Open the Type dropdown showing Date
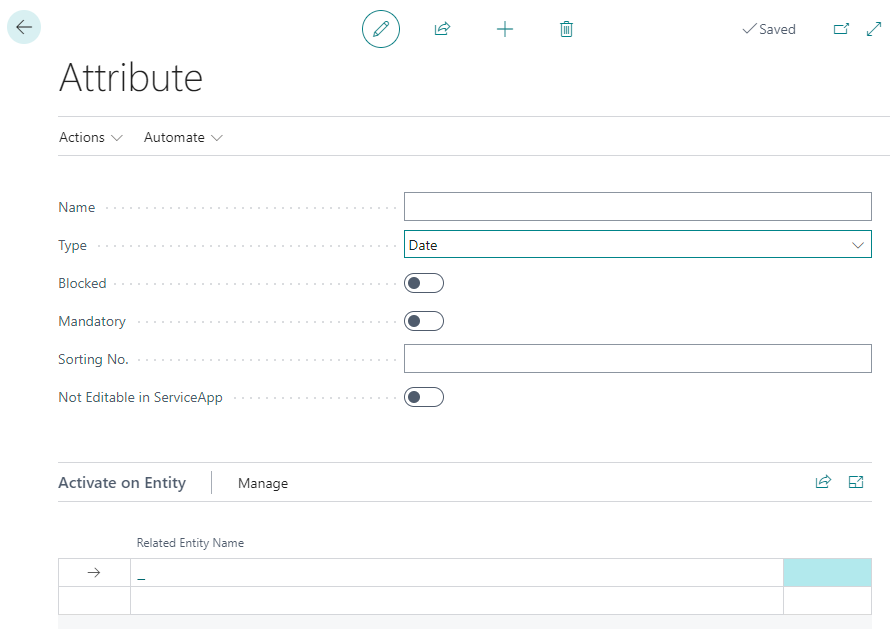Screen dimensions: 893x629 [x=637, y=245]
